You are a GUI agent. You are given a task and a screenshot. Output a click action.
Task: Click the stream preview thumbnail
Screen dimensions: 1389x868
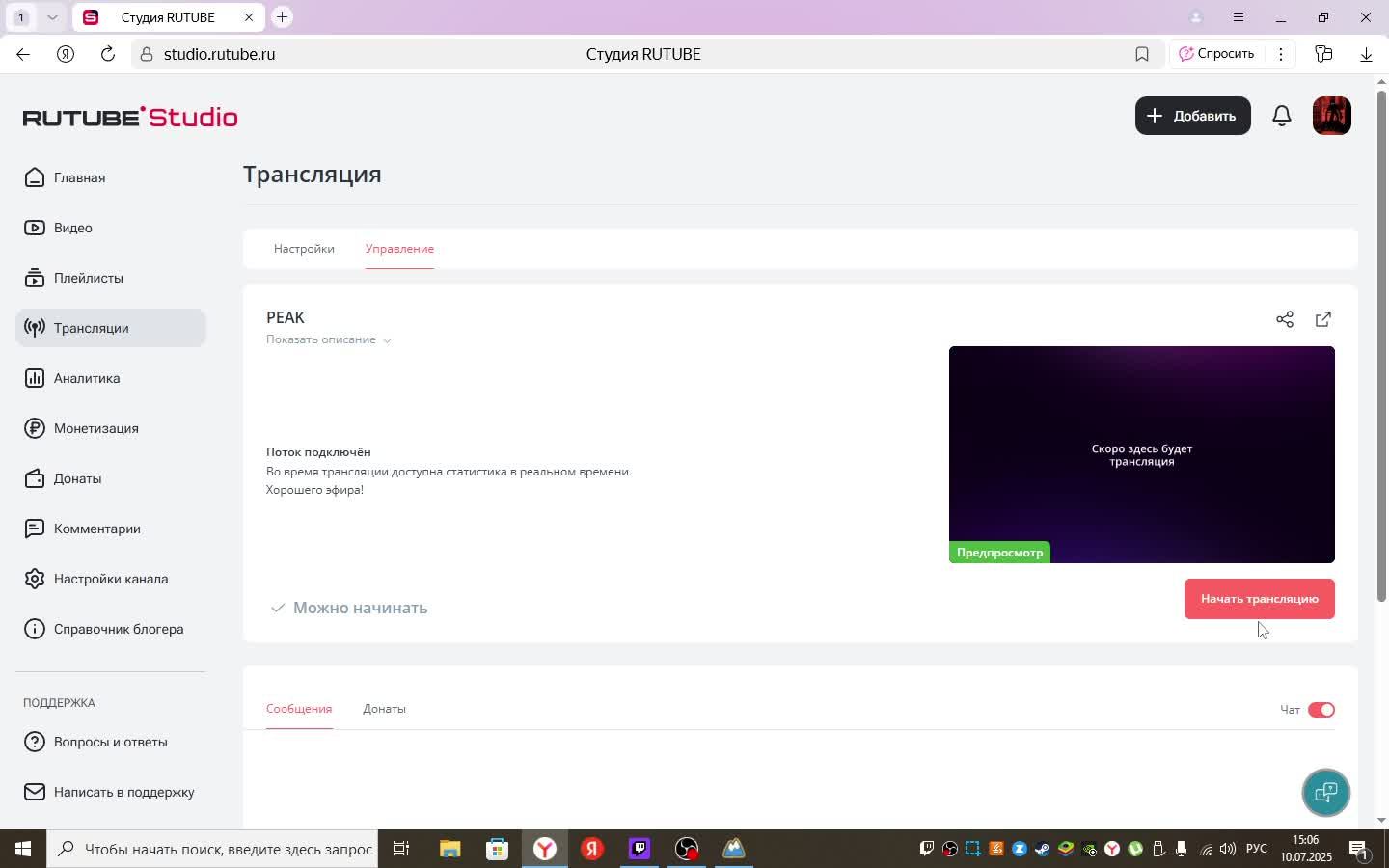(1142, 454)
